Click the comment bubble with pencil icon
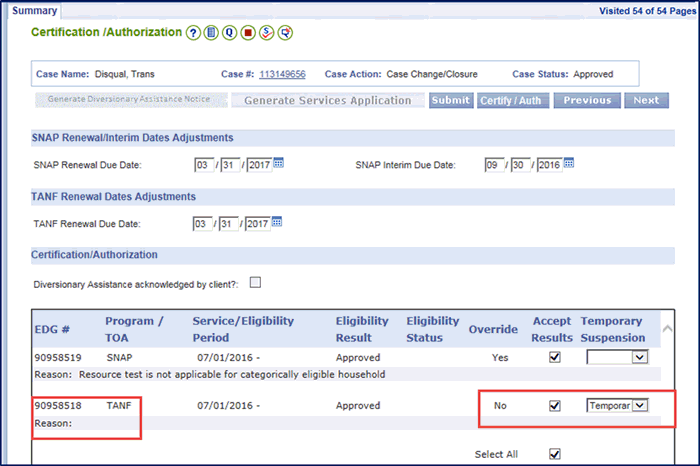The height and width of the screenshot is (466, 700). coord(285,33)
